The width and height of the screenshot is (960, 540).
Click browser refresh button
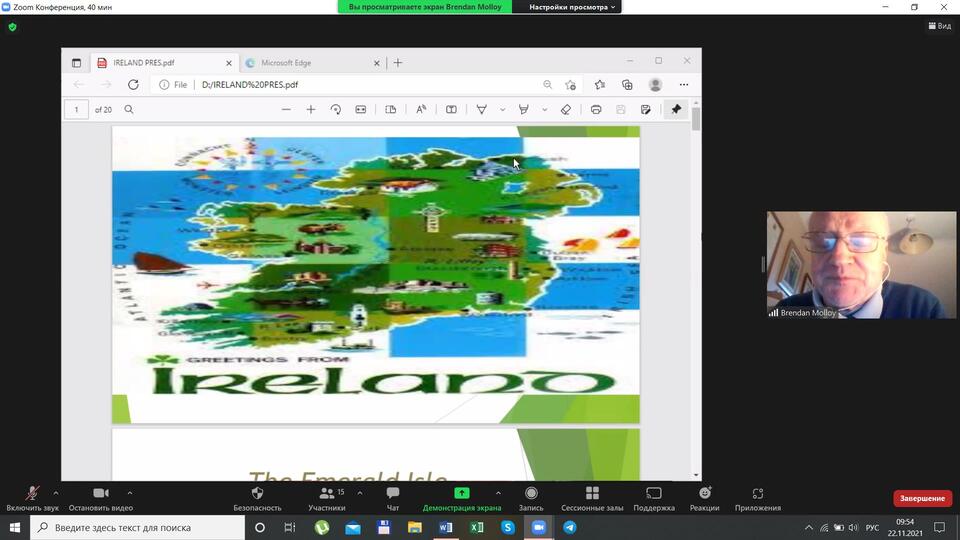coord(133,84)
